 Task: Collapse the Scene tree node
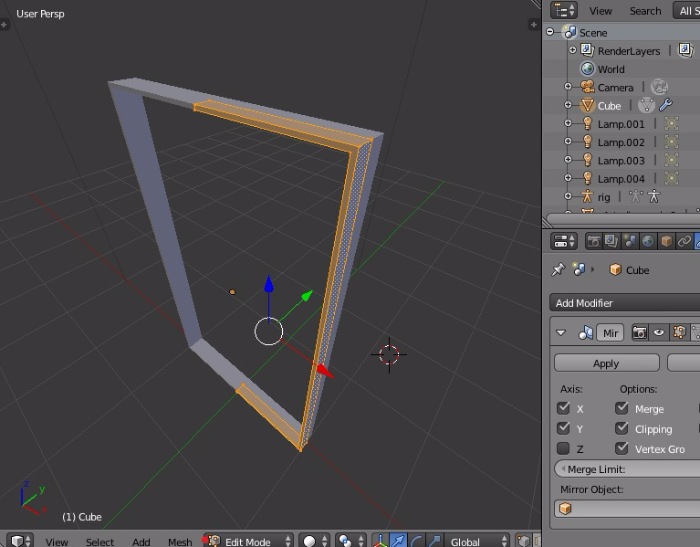point(550,32)
